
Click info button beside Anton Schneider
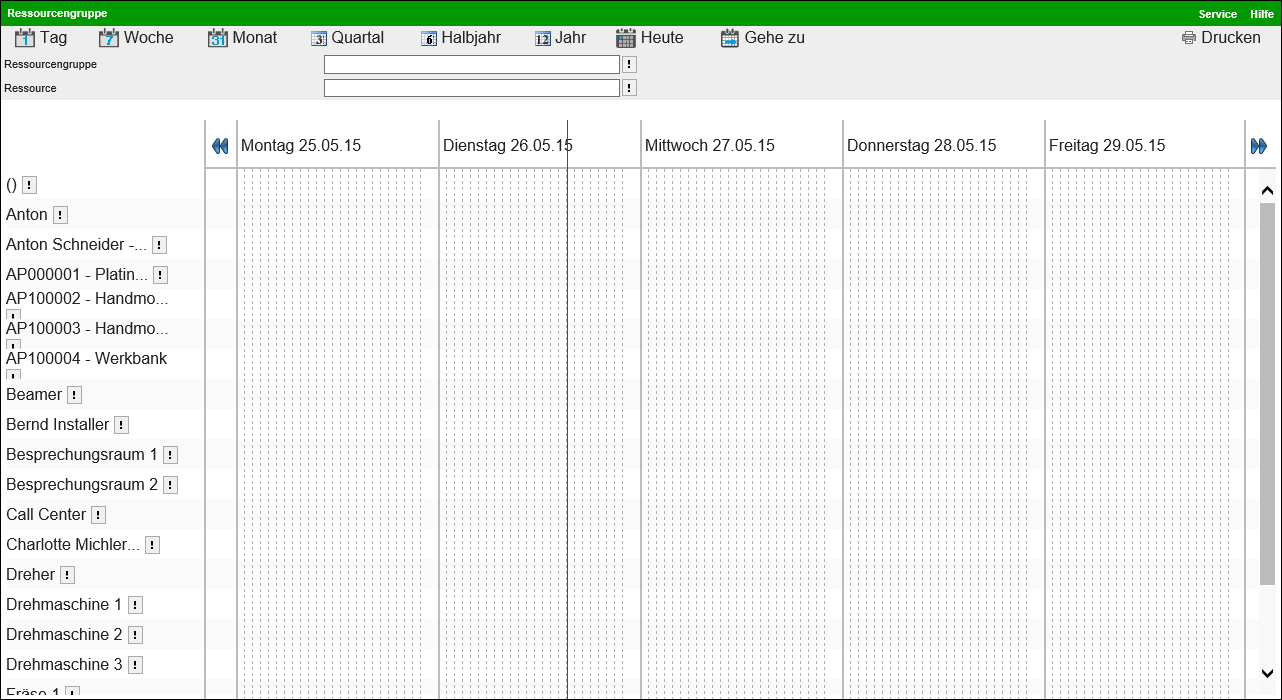(159, 245)
